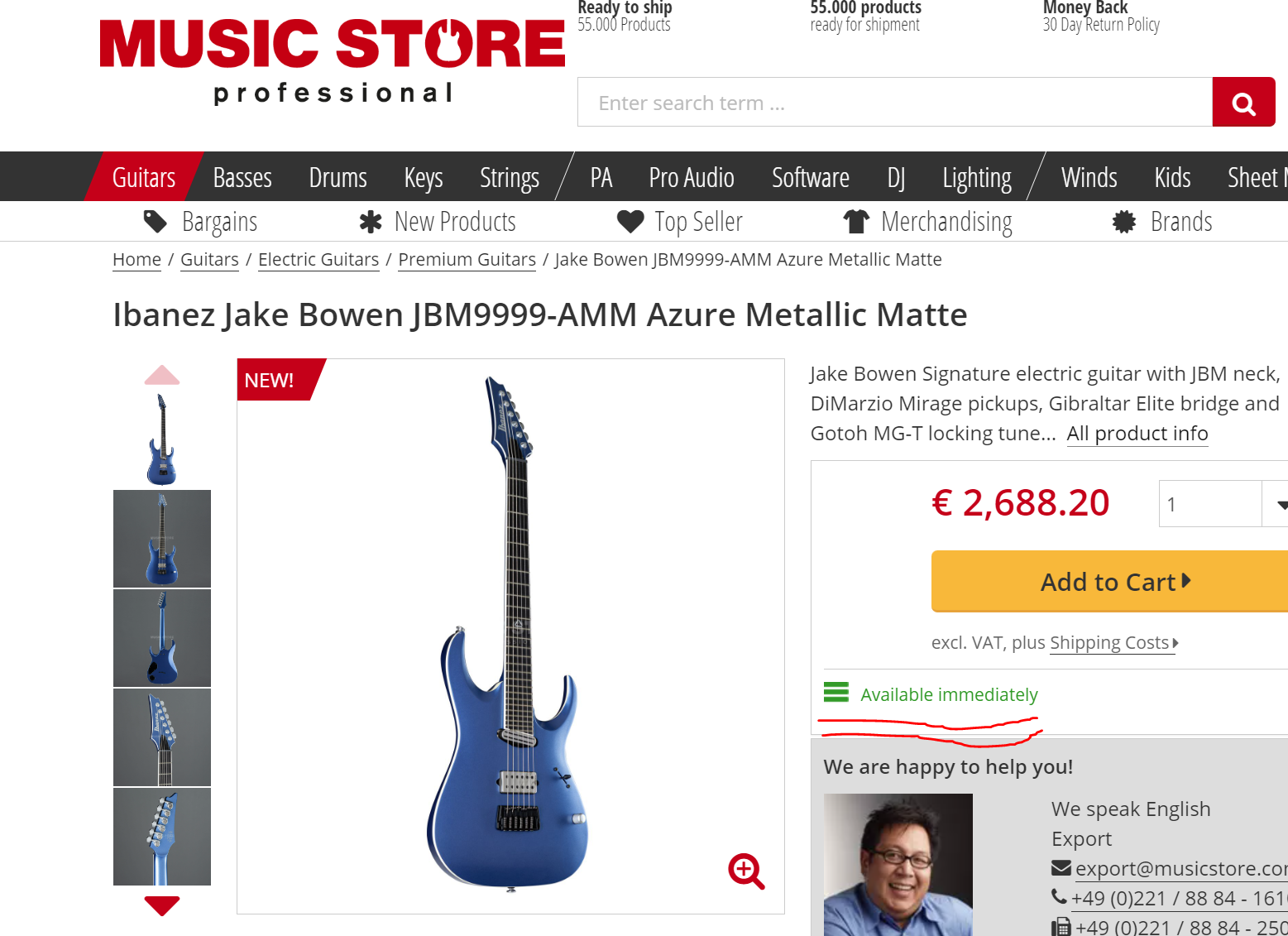Show the next thumbnails with the red down arrow
This screenshot has width=1288, height=936.
162,905
